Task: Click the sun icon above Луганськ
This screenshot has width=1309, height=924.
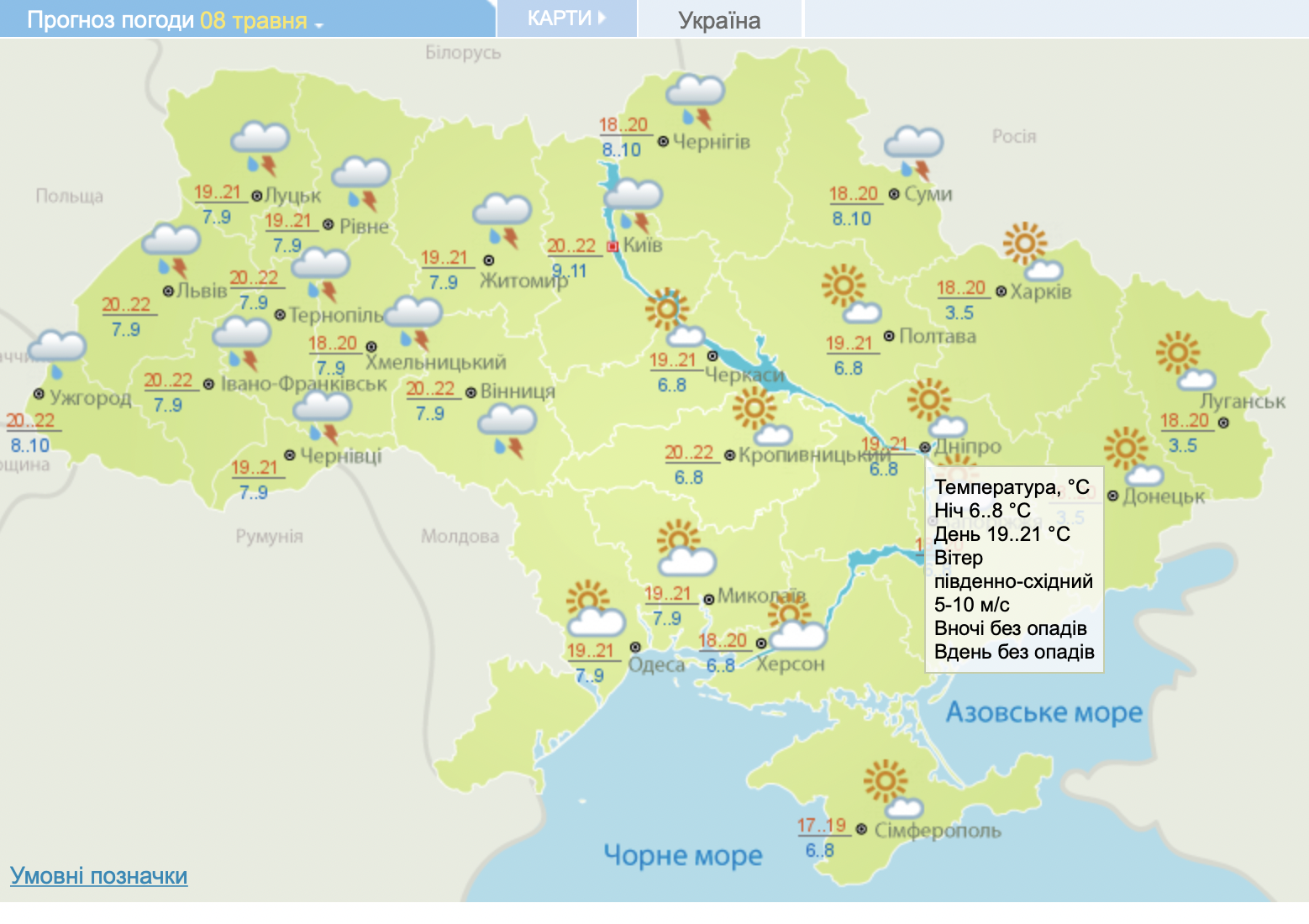Action: 1183,361
